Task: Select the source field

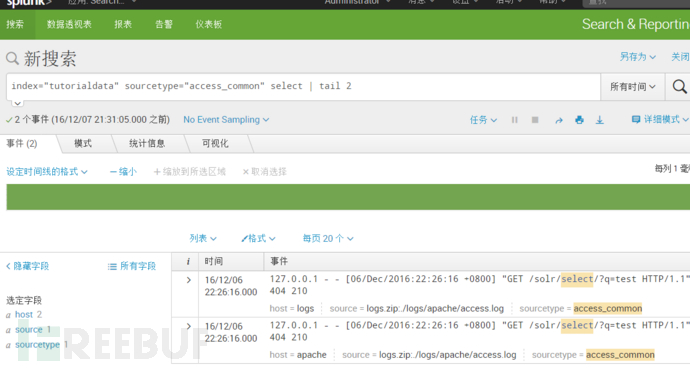Action: (x=29, y=329)
